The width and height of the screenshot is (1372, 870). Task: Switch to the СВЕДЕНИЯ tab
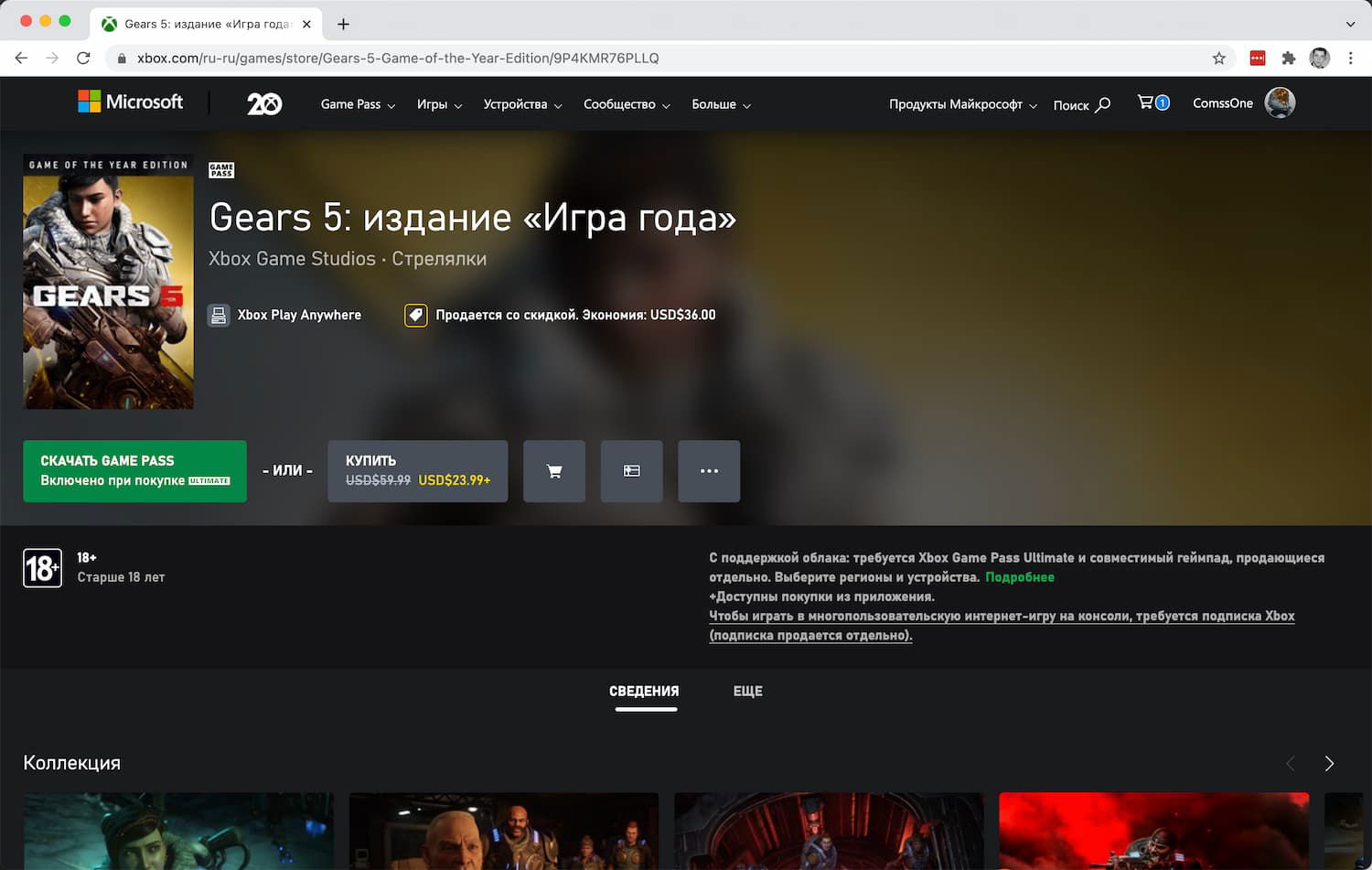(645, 692)
